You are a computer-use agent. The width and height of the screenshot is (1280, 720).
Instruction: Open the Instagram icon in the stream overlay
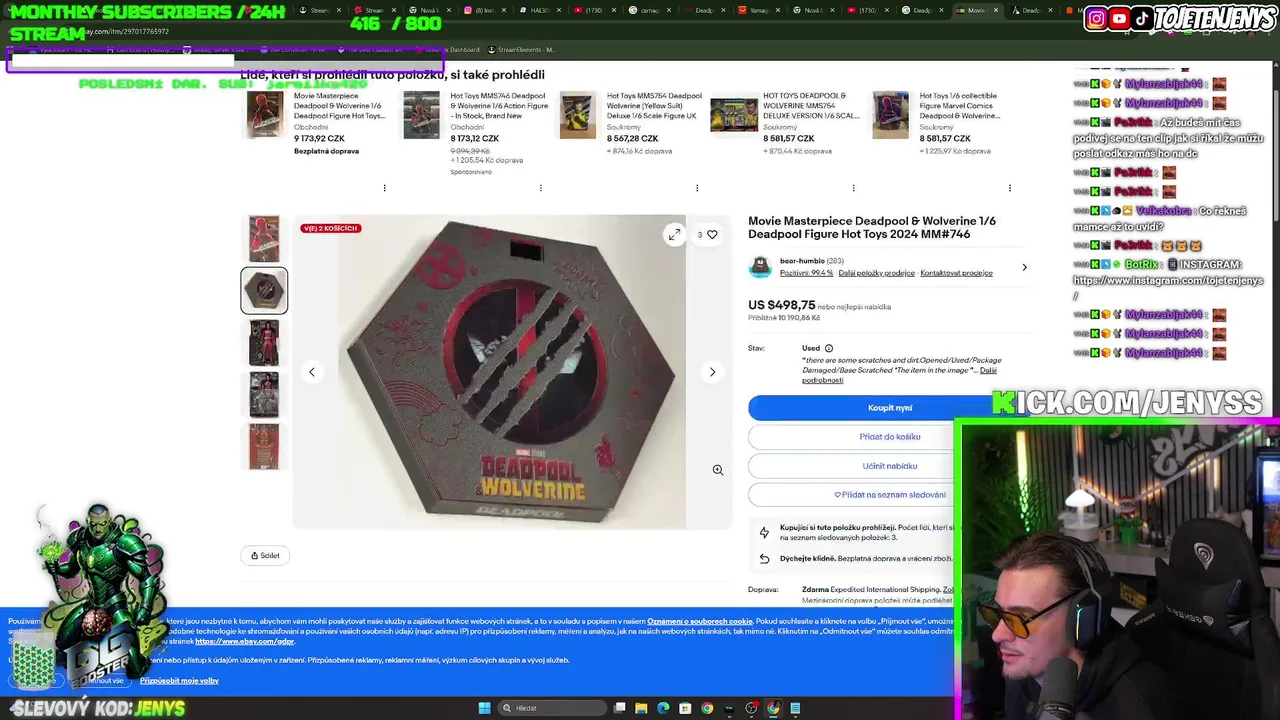pyautogui.click(x=1096, y=18)
